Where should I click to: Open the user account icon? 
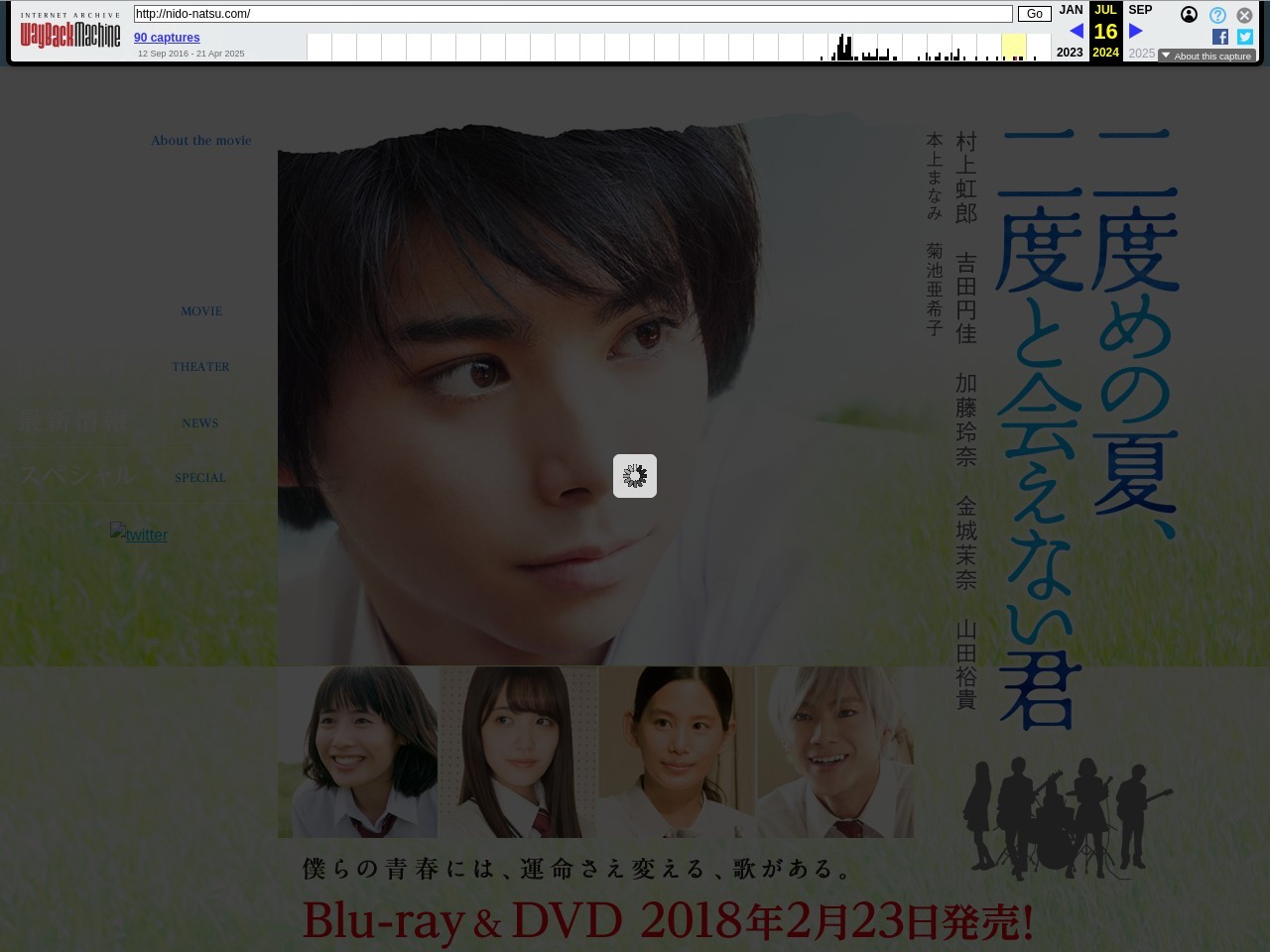1189,15
